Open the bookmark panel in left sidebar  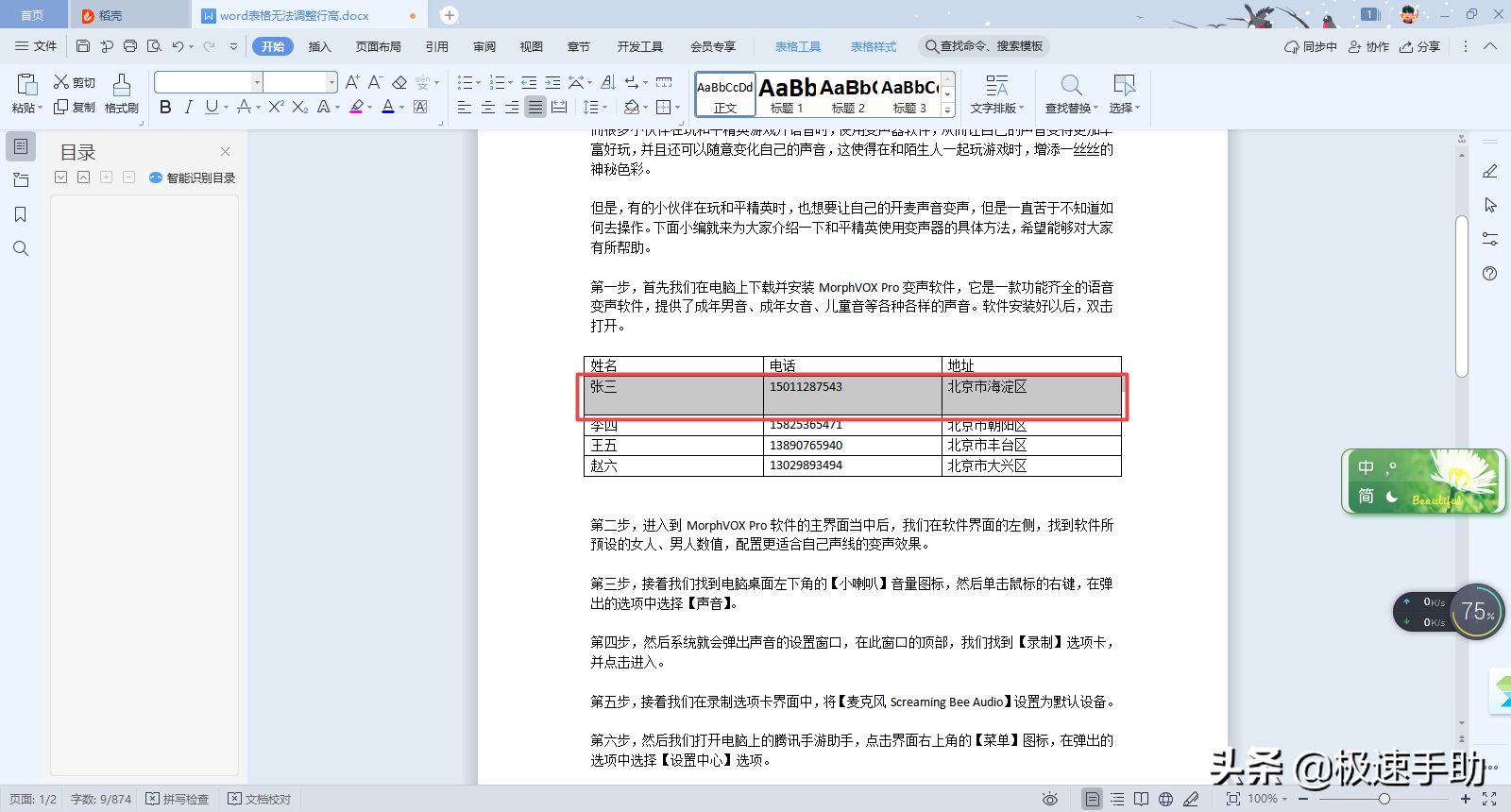pos(21,214)
